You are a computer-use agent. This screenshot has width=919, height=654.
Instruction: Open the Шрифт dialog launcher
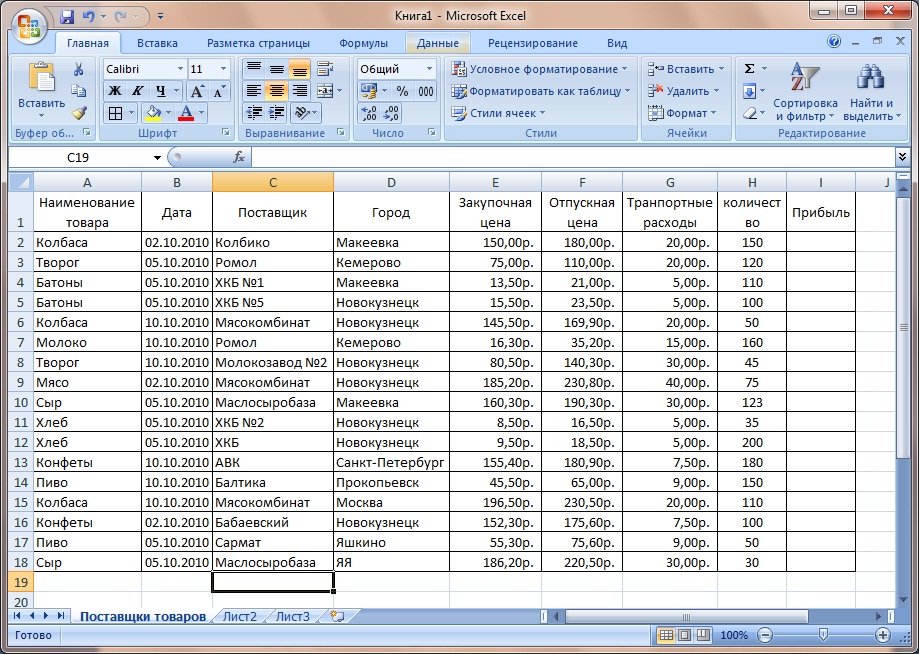226,133
